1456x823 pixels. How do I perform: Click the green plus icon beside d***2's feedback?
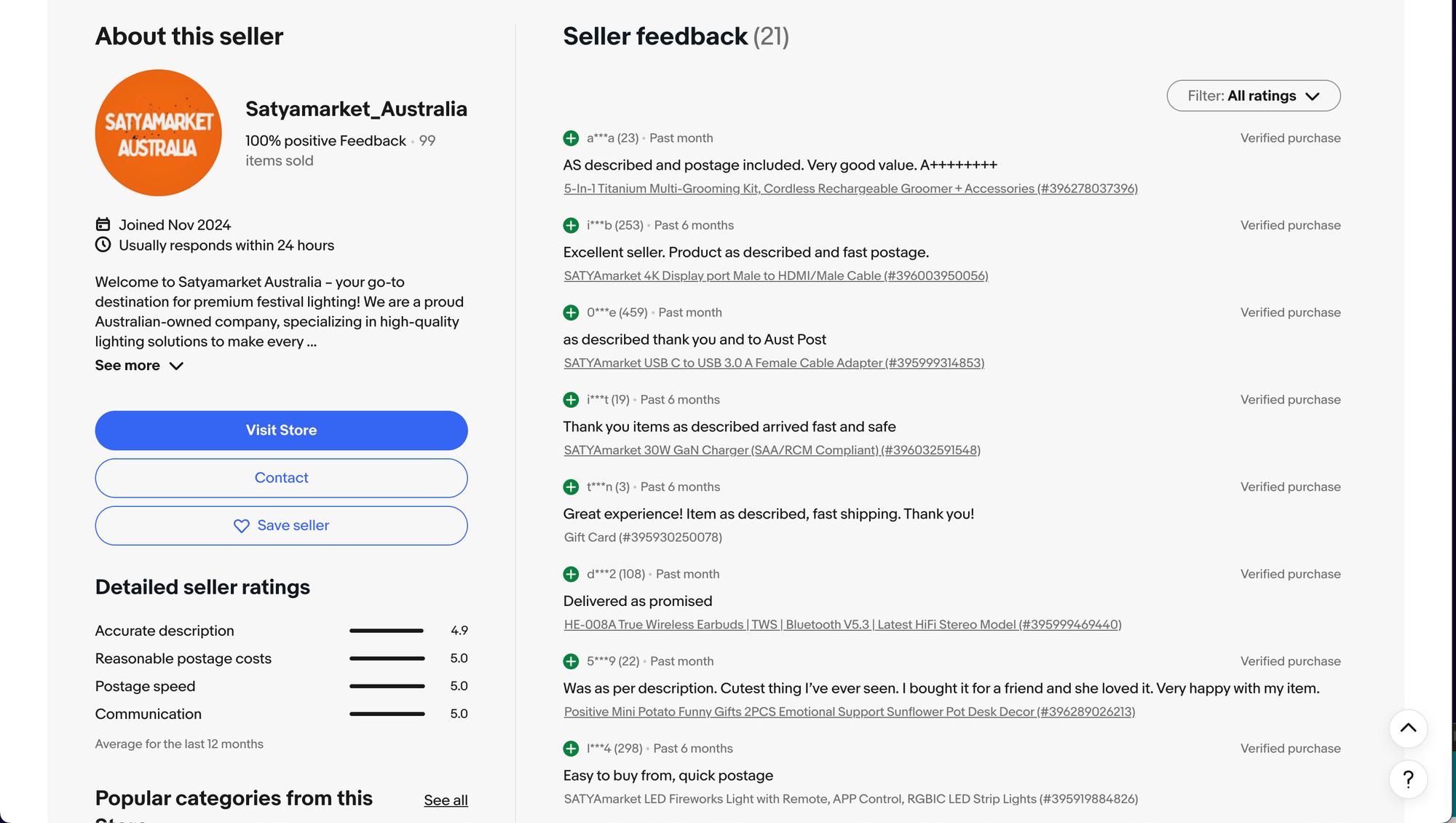pos(571,574)
